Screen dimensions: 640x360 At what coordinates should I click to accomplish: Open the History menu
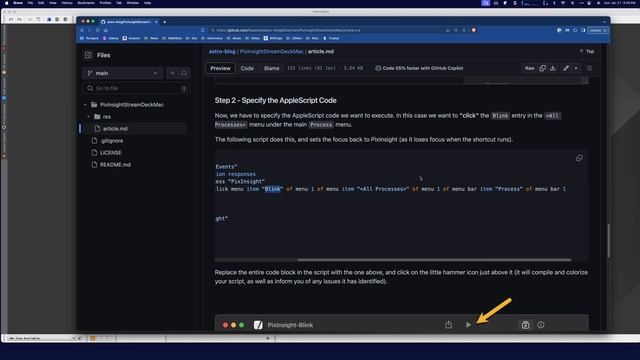pyautogui.click(x=67, y=3)
